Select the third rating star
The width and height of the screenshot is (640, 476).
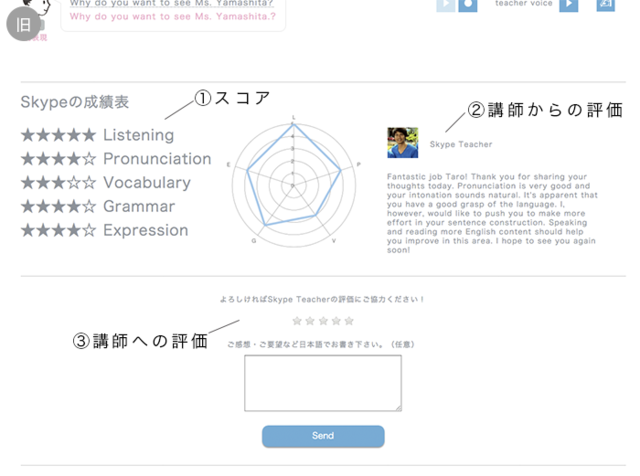pos(323,321)
